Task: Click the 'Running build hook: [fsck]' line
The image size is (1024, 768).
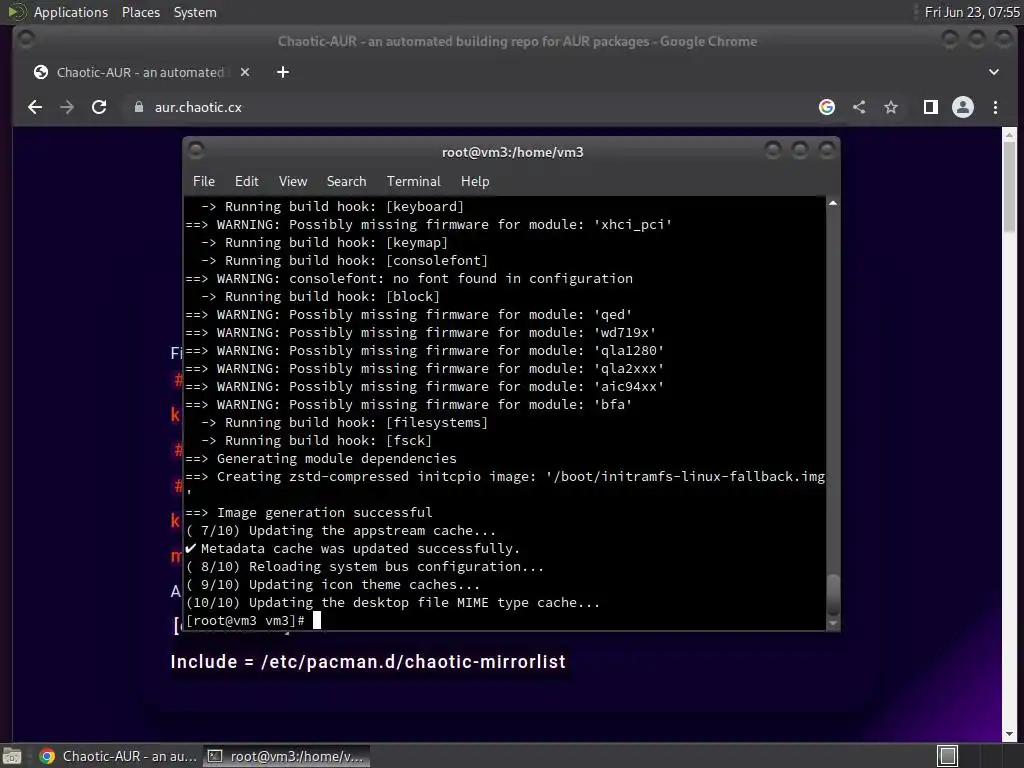Action: coord(316,441)
